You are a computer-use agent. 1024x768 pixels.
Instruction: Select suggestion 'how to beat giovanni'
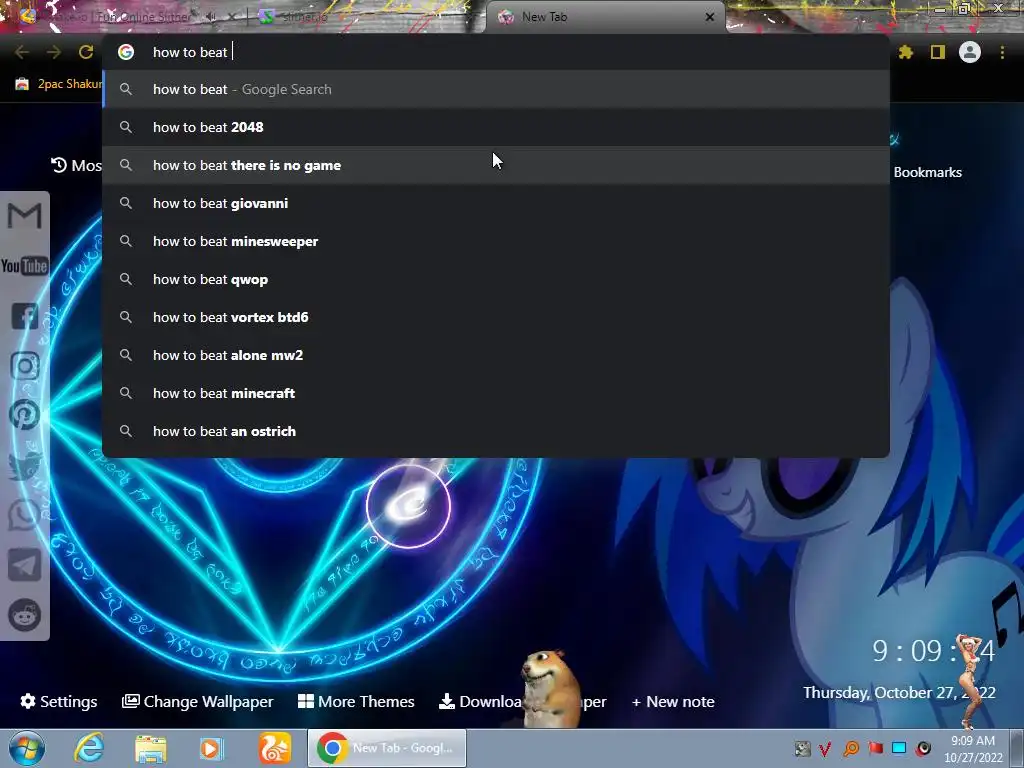pyautogui.click(x=496, y=203)
